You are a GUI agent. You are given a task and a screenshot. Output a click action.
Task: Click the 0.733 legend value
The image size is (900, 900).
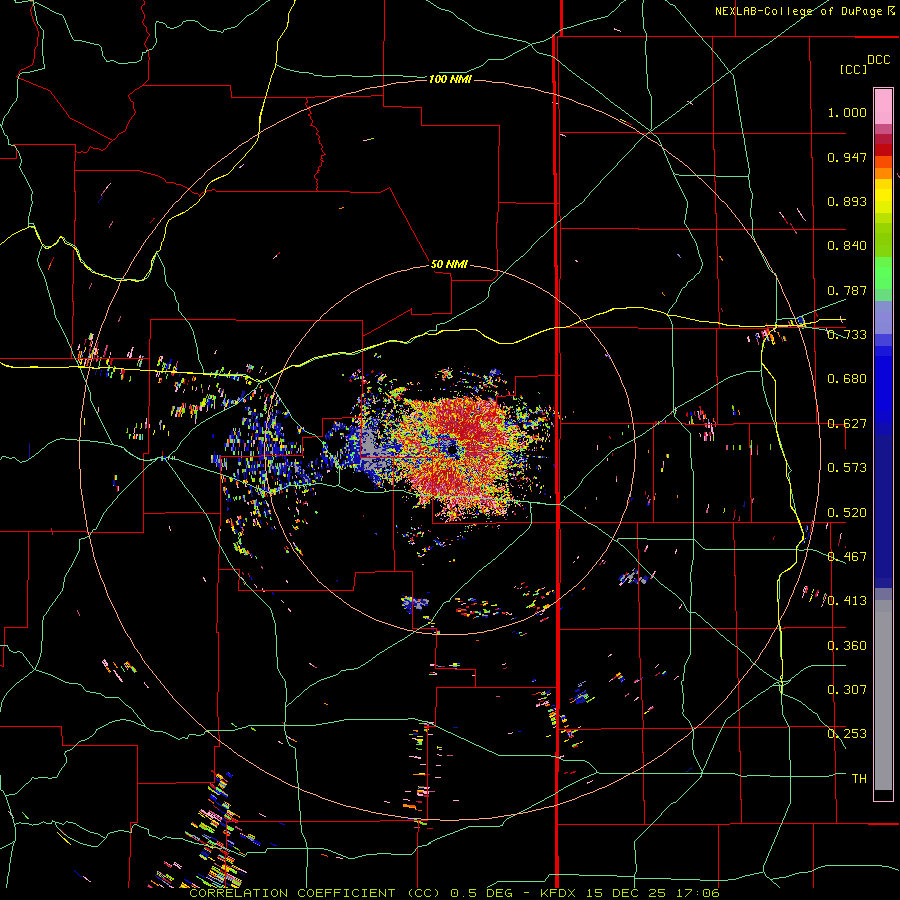click(847, 335)
